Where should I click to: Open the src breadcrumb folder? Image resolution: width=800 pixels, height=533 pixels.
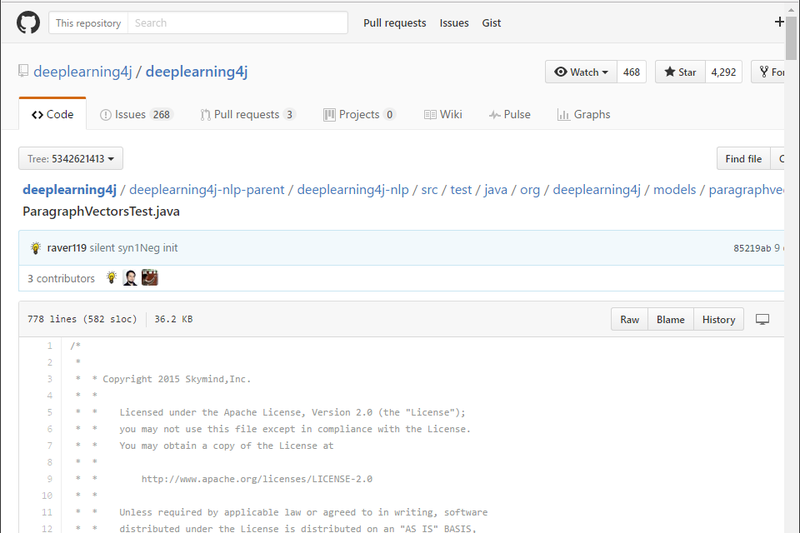click(430, 190)
